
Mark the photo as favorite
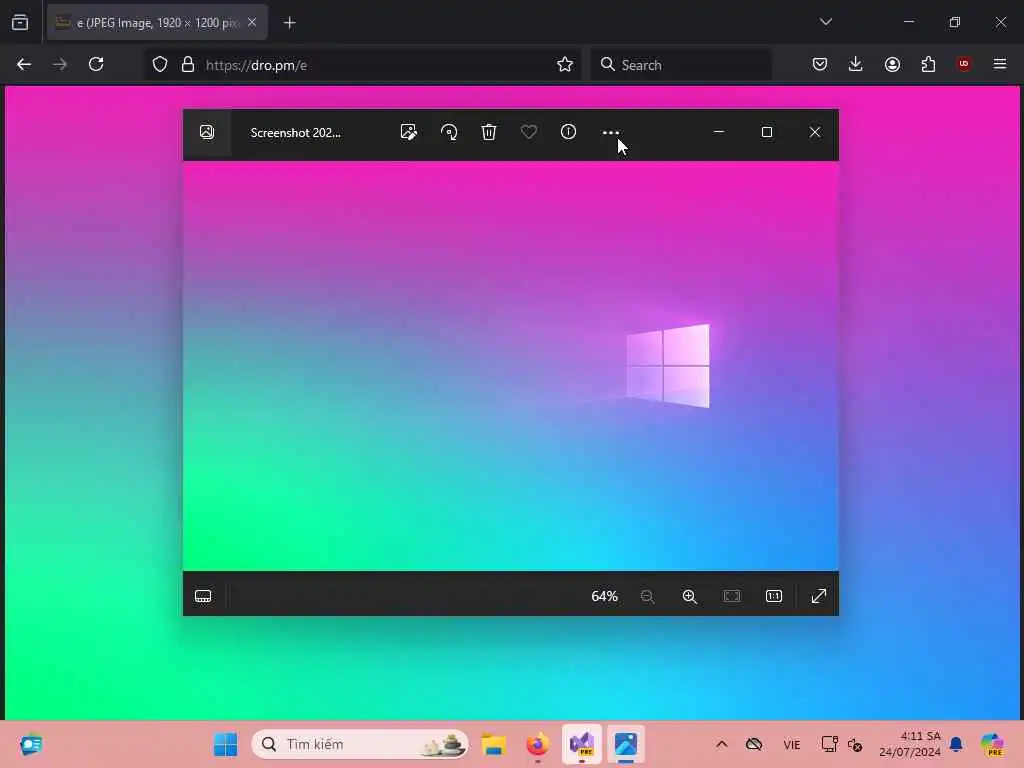tap(529, 132)
